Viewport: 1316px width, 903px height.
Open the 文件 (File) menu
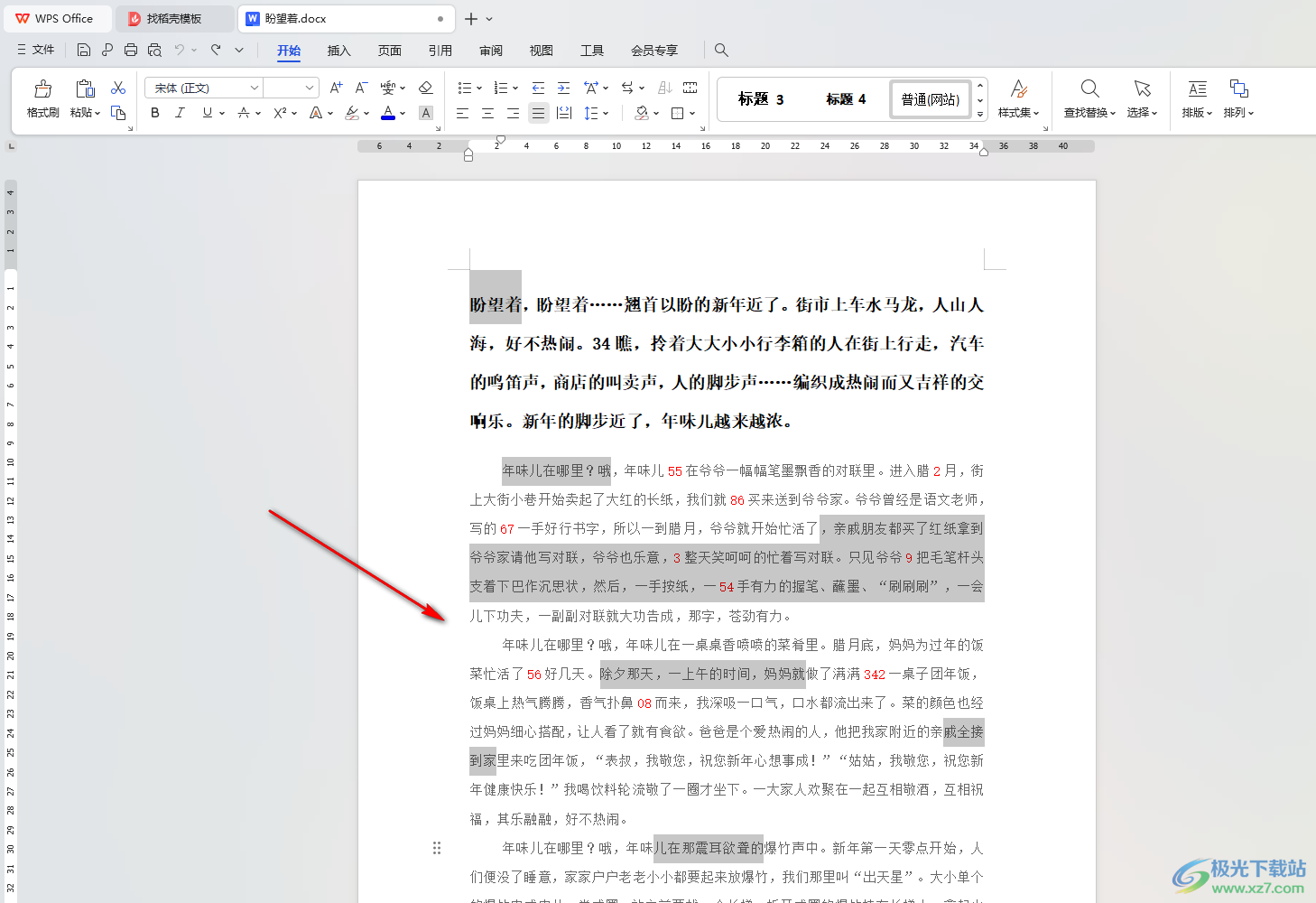[36, 50]
